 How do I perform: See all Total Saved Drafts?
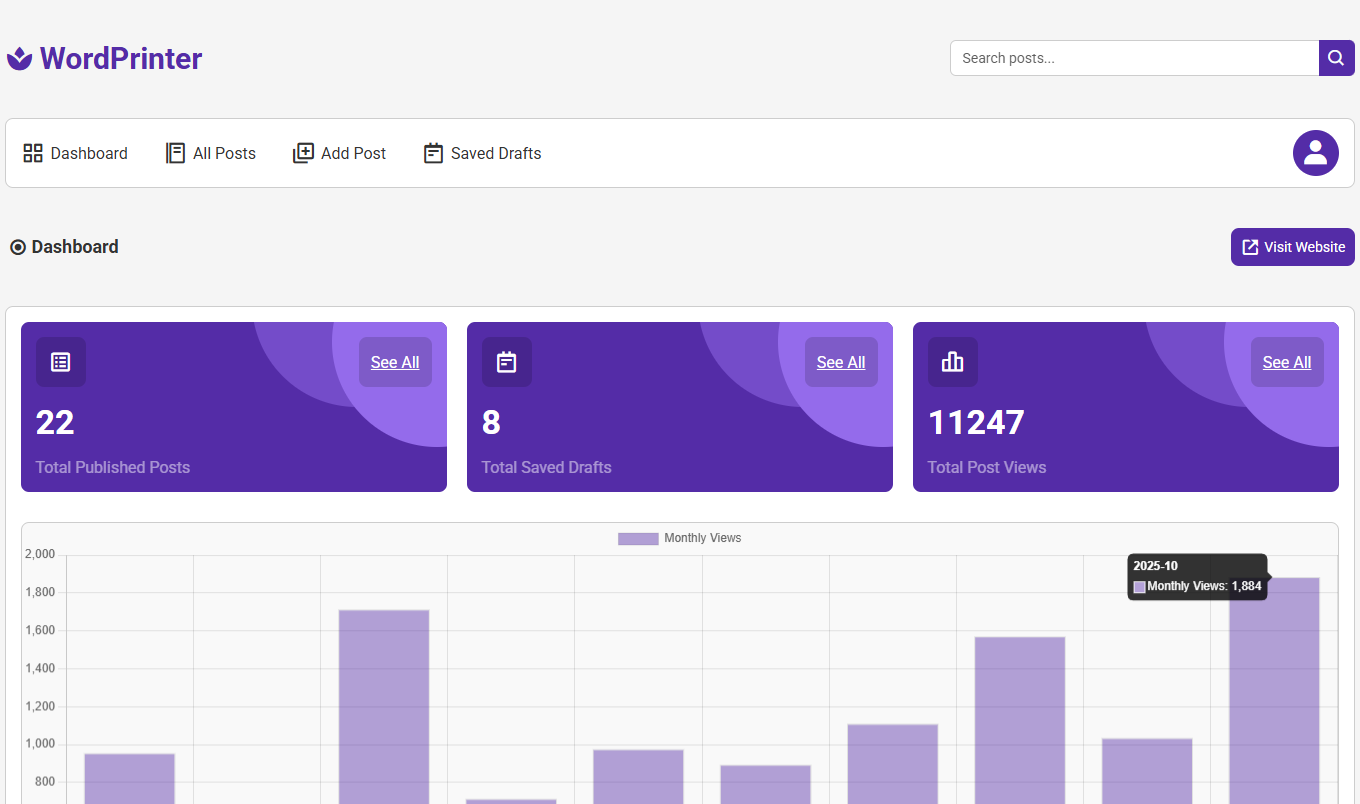[x=841, y=362]
